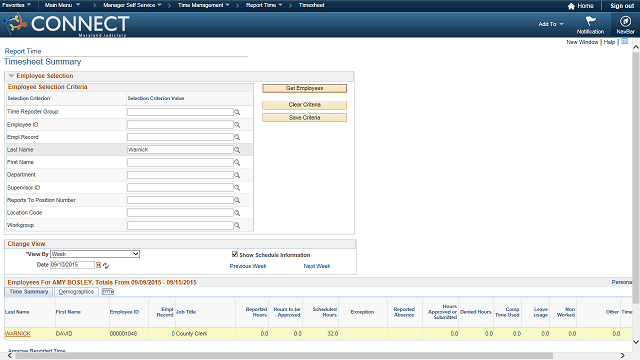Click the Reported Hours column header

[x=256, y=312]
